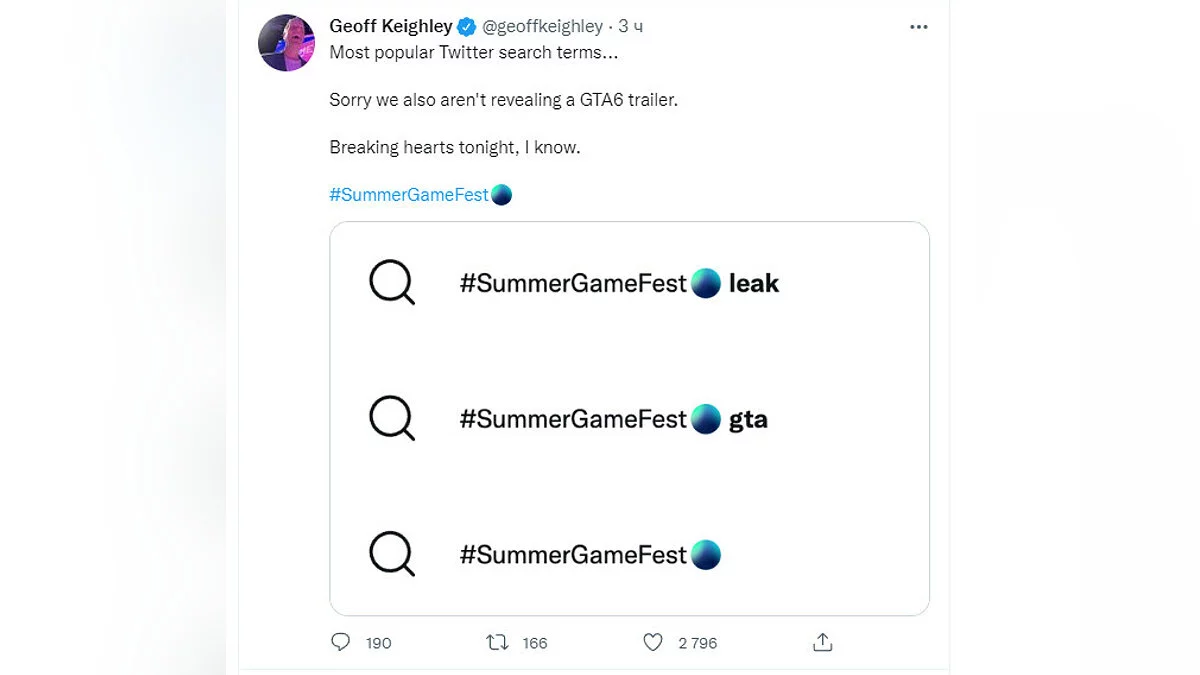
Task: View the 2 796 likes count
Action: point(698,643)
